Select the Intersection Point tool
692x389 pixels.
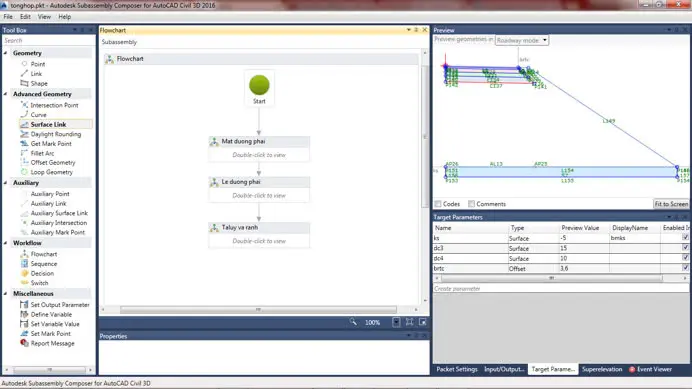(54, 105)
